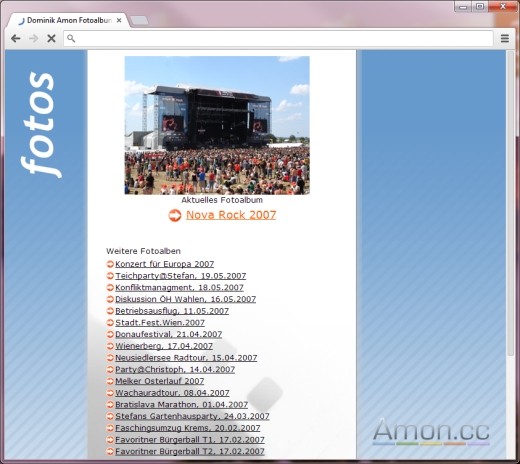Open Party@Christoph, 14.04.2007 album
The height and width of the screenshot is (464, 520).
pyautogui.click(x=175, y=369)
